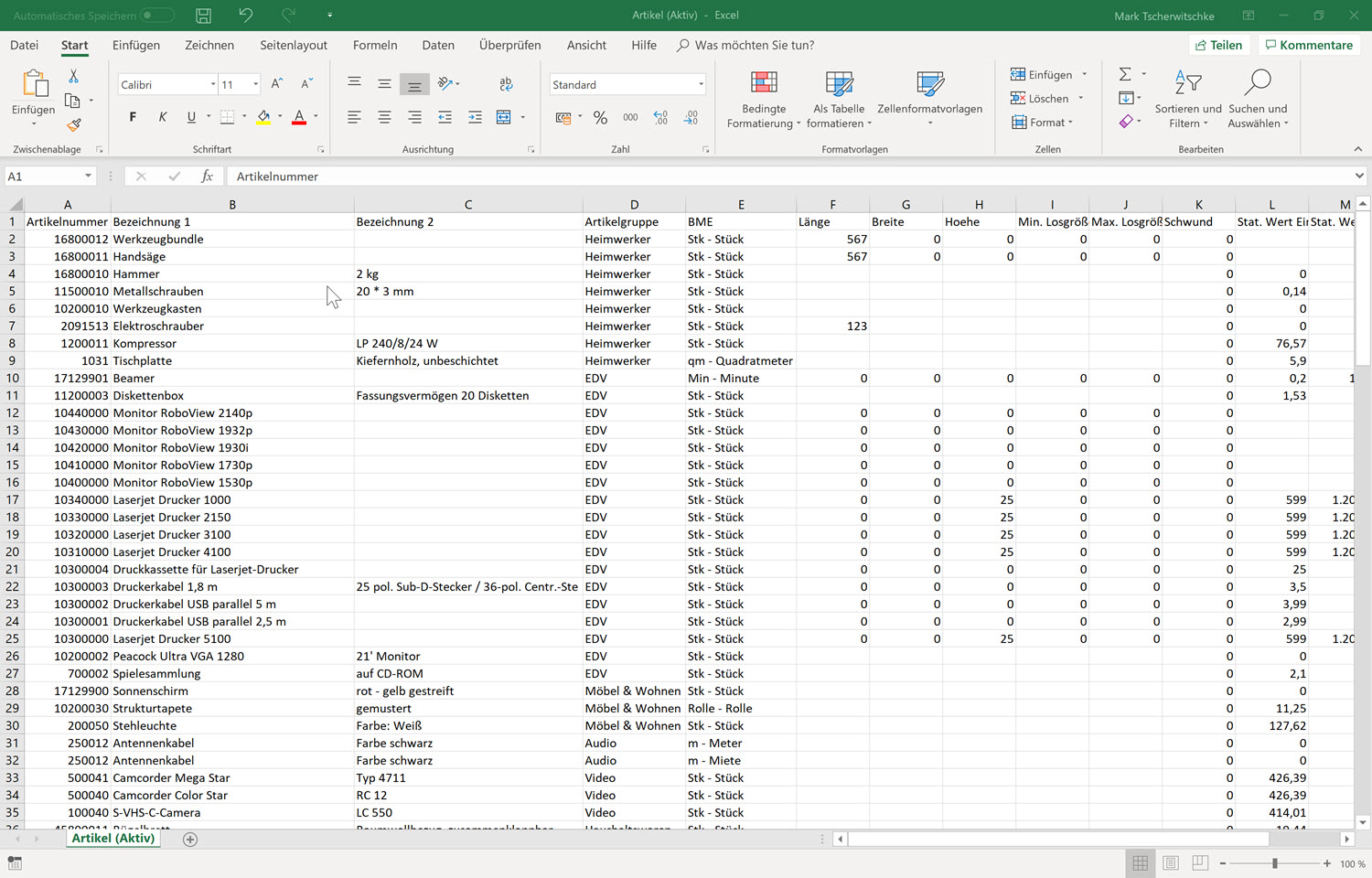
Task: Open the Name Box dropdown arrow
Action: tap(88, 177)
